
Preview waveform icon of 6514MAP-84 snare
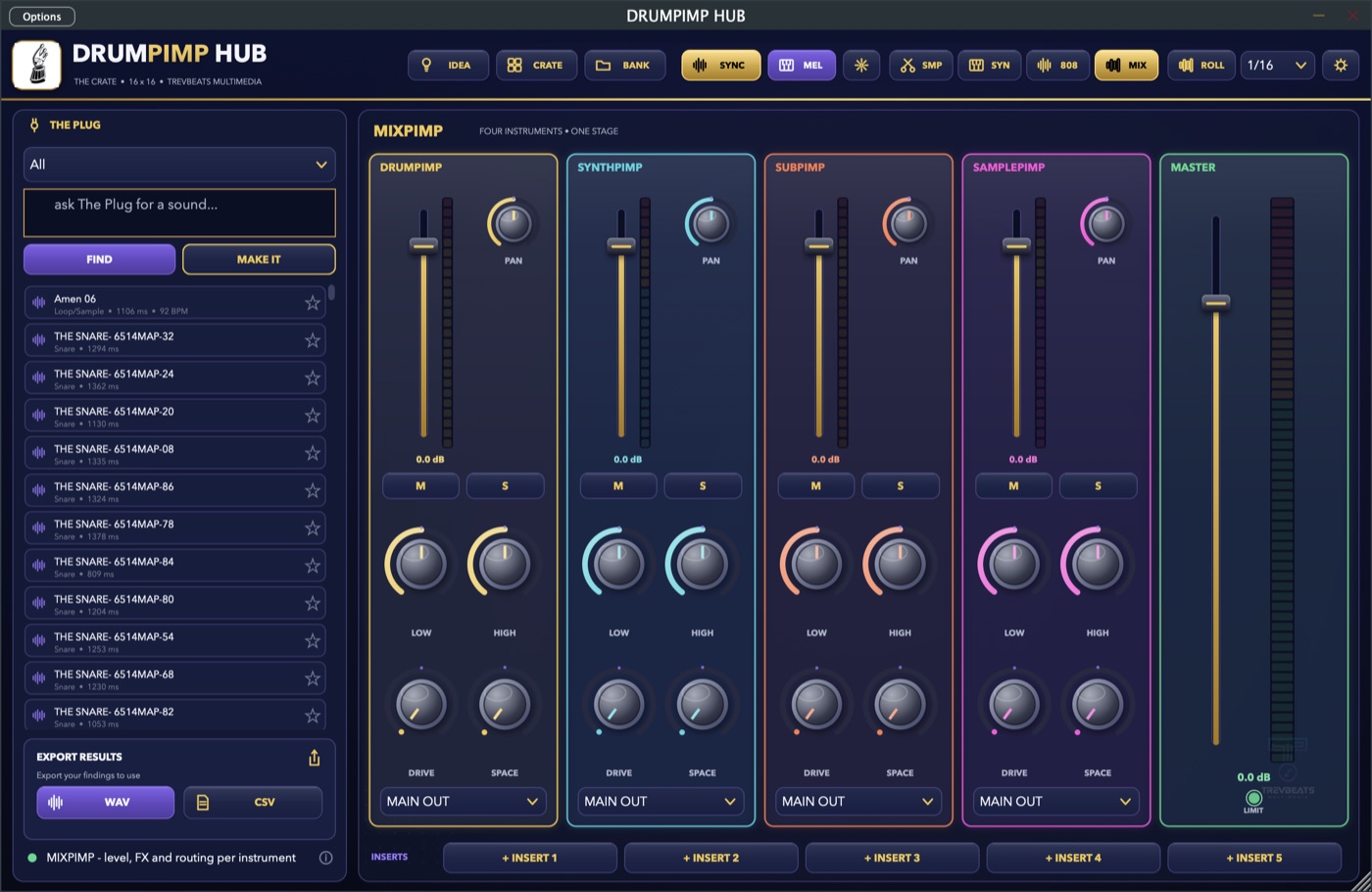click(x=39, y=566)
